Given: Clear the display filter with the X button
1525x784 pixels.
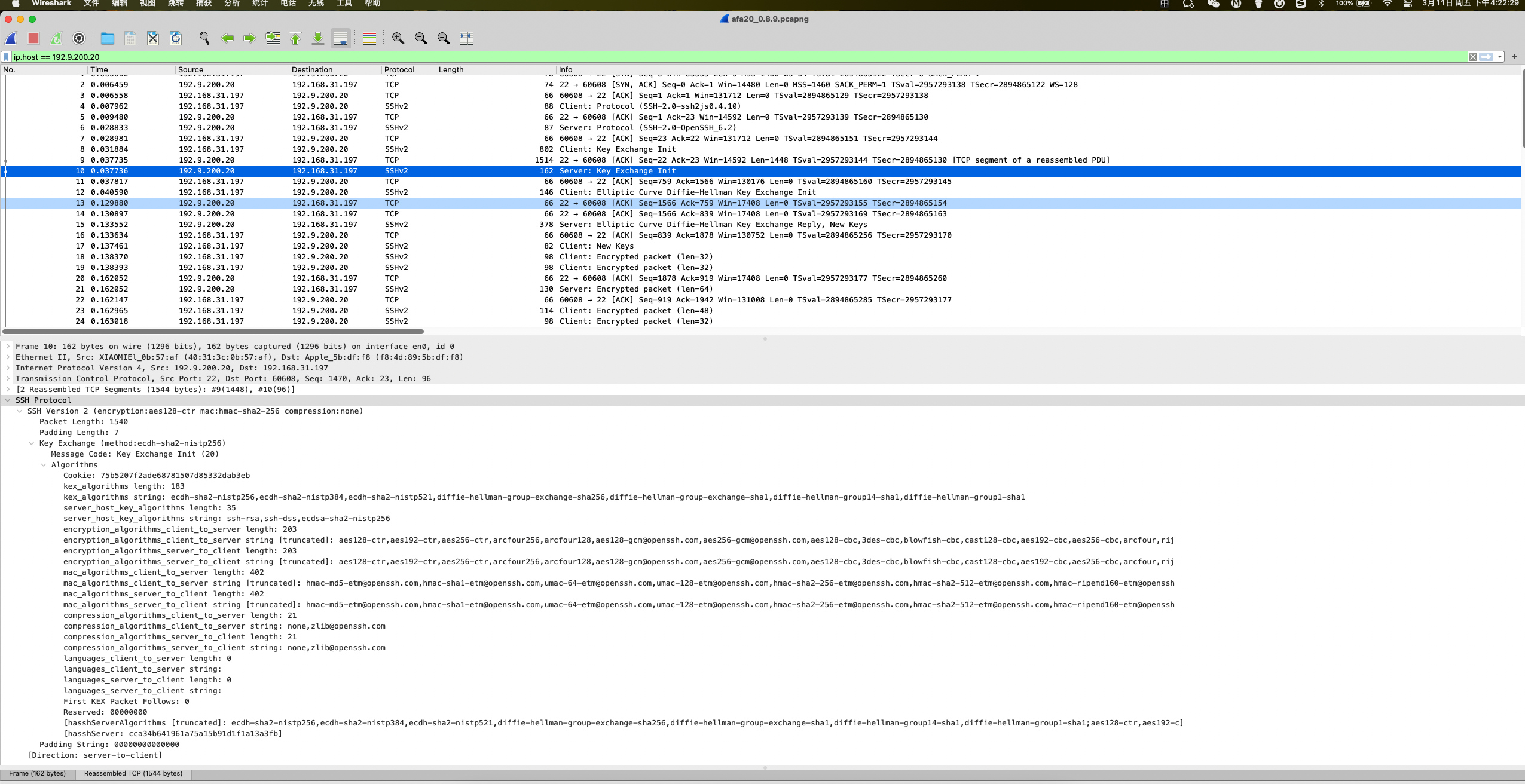Looking at the screenshot, I should coord(1473,57).
